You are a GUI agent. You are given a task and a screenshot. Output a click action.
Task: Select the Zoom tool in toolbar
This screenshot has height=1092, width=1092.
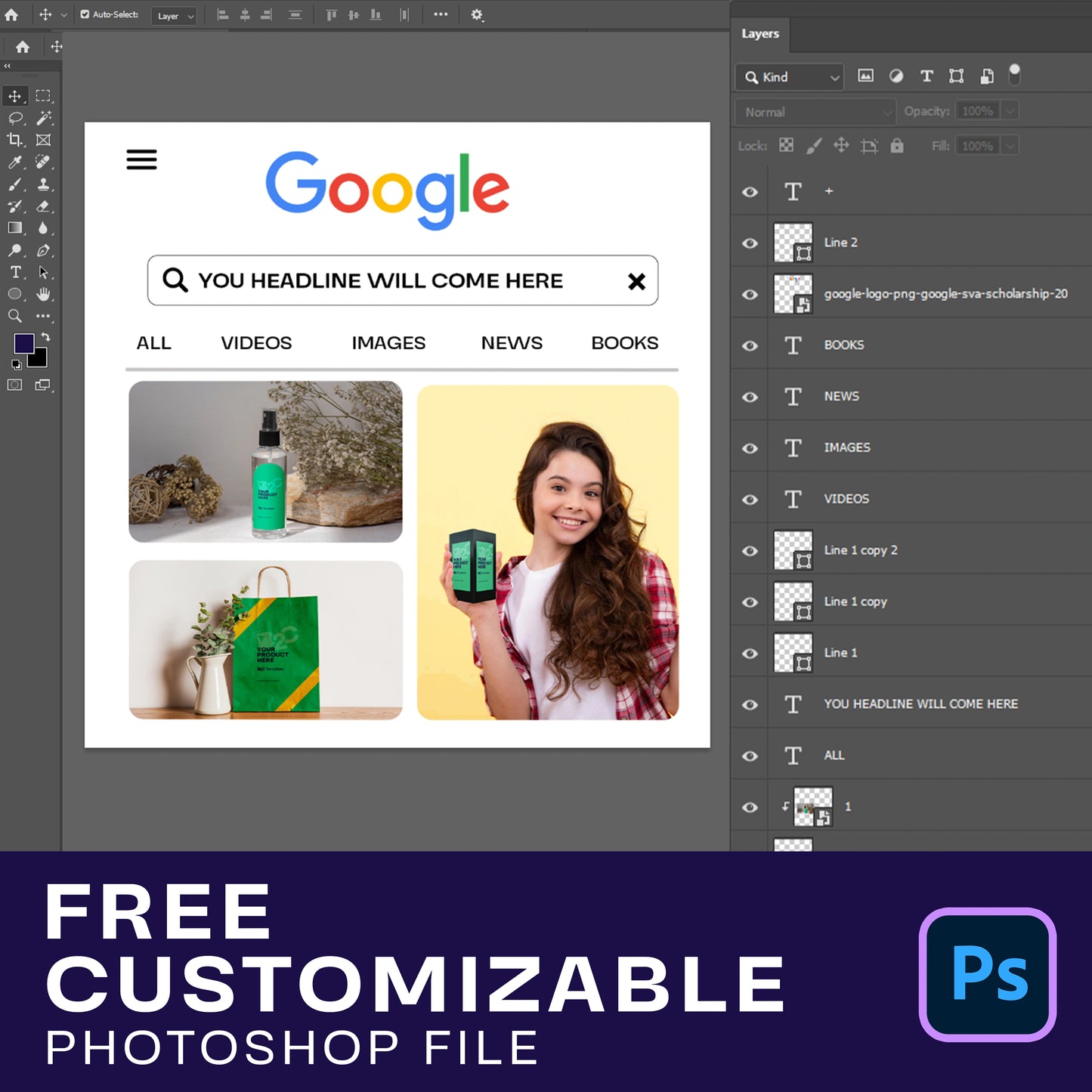14,316
